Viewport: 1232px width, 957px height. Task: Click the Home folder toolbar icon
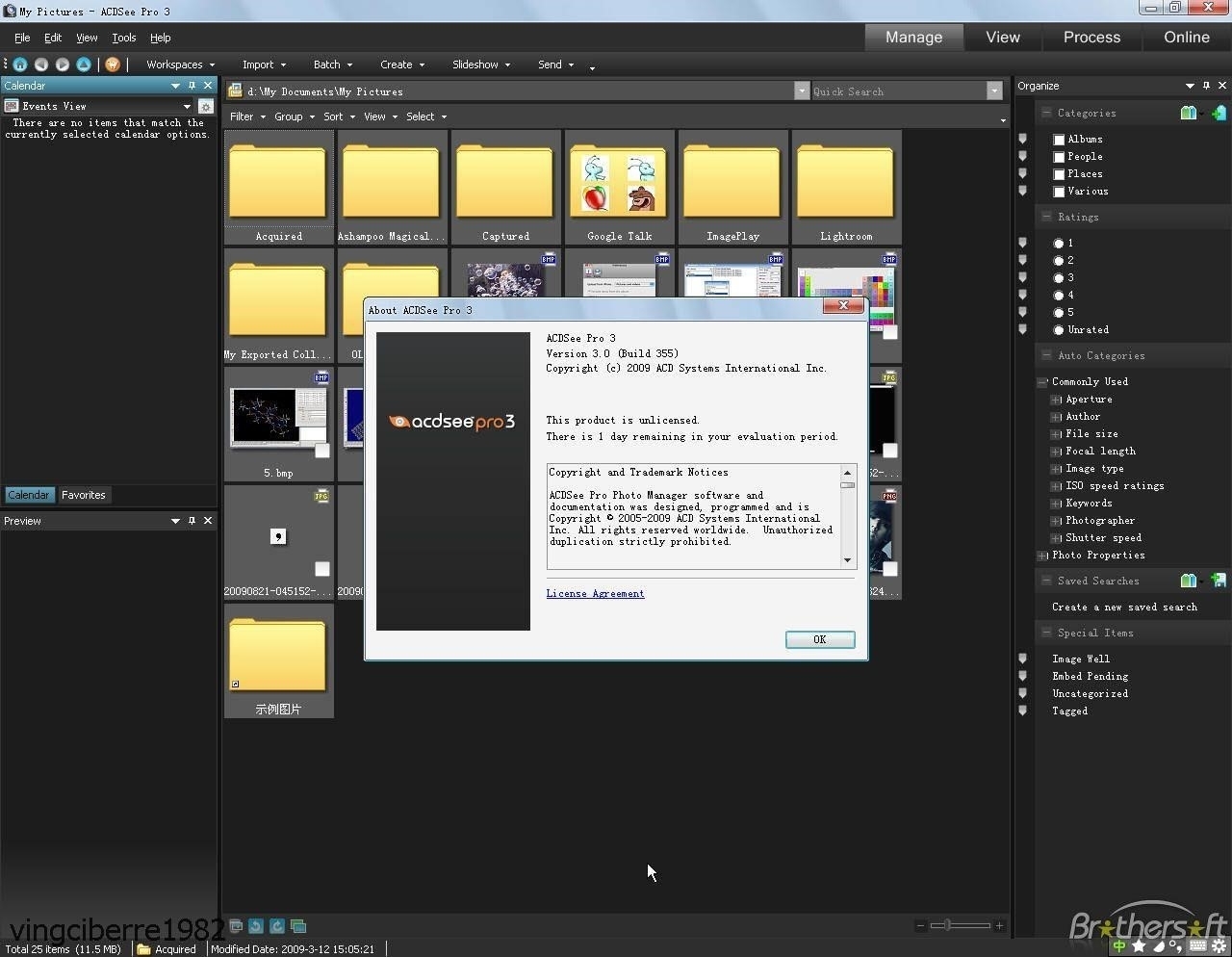point(19,65)
